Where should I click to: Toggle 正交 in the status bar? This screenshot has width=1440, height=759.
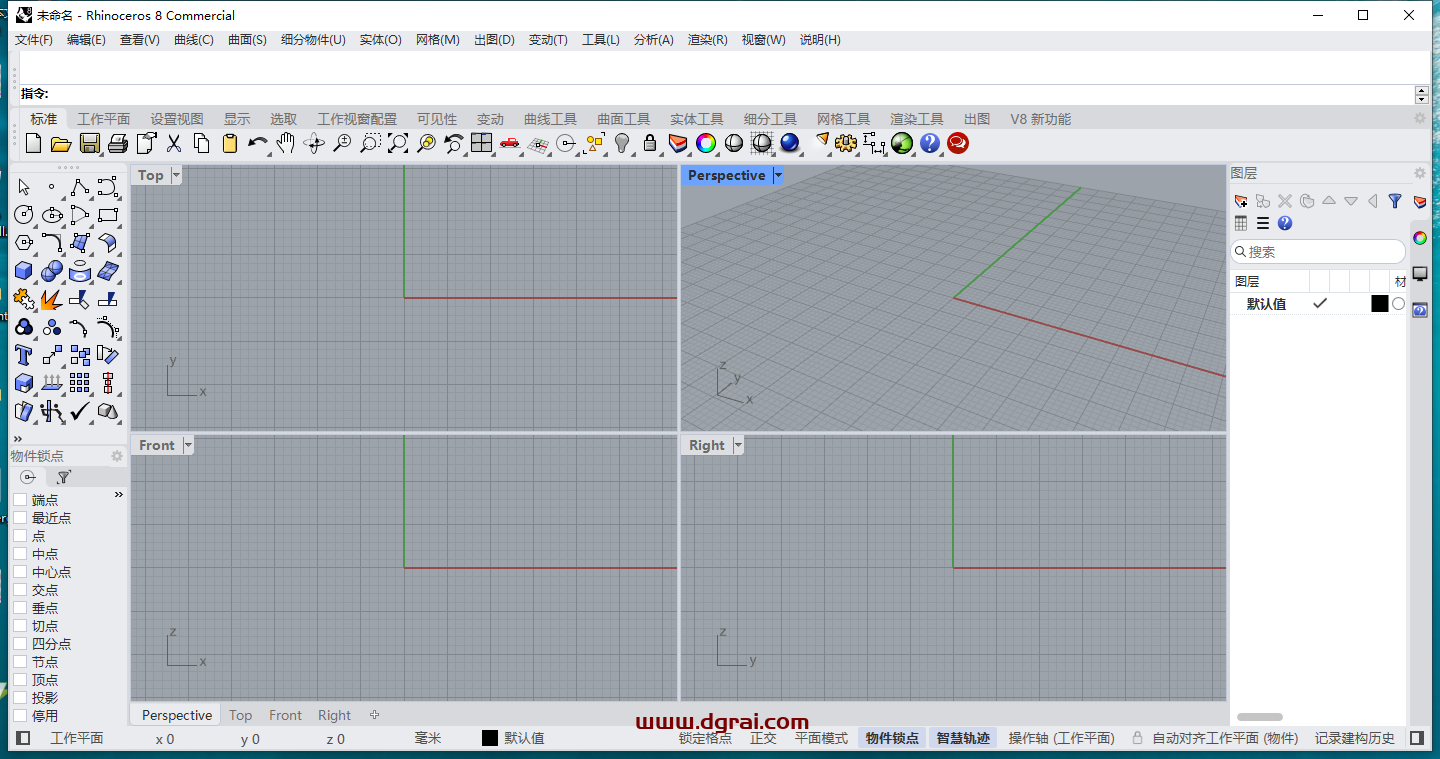point(763,738)
